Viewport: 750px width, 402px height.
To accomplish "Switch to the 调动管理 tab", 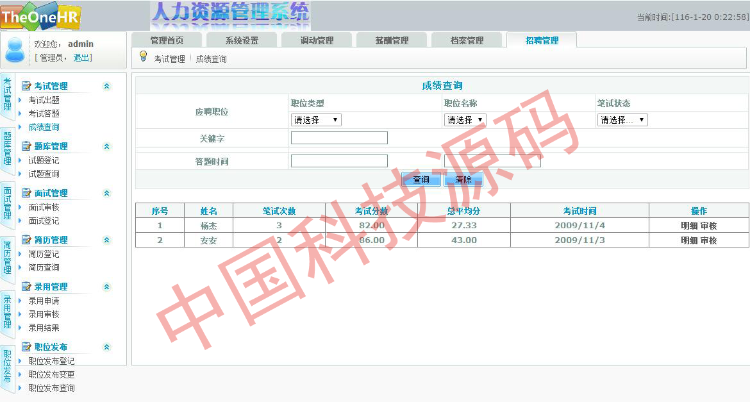I will [x=317, y=40].
